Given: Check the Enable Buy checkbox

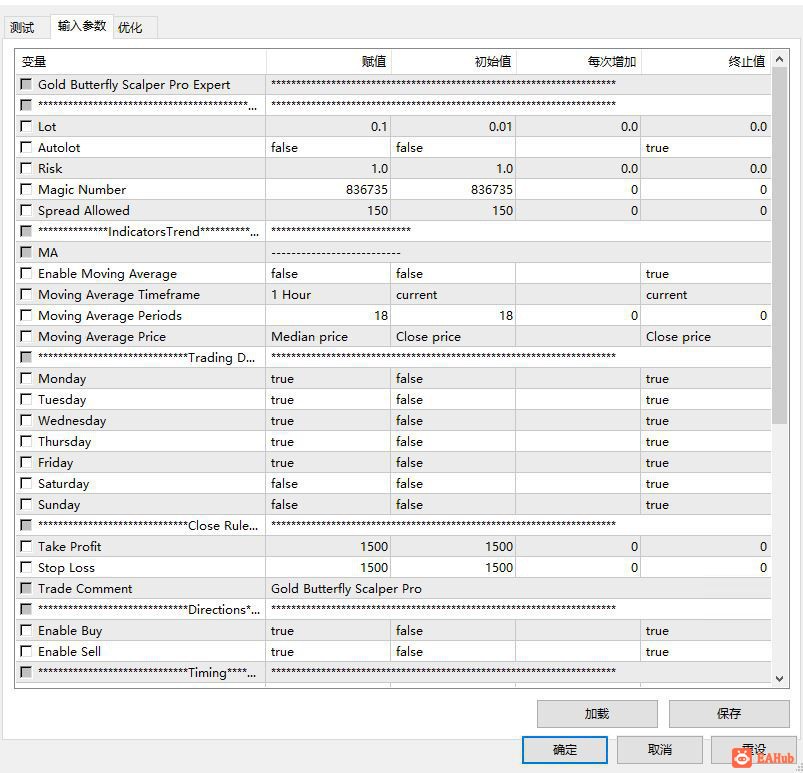Looking at the screenshot, I should pos(26,630).
